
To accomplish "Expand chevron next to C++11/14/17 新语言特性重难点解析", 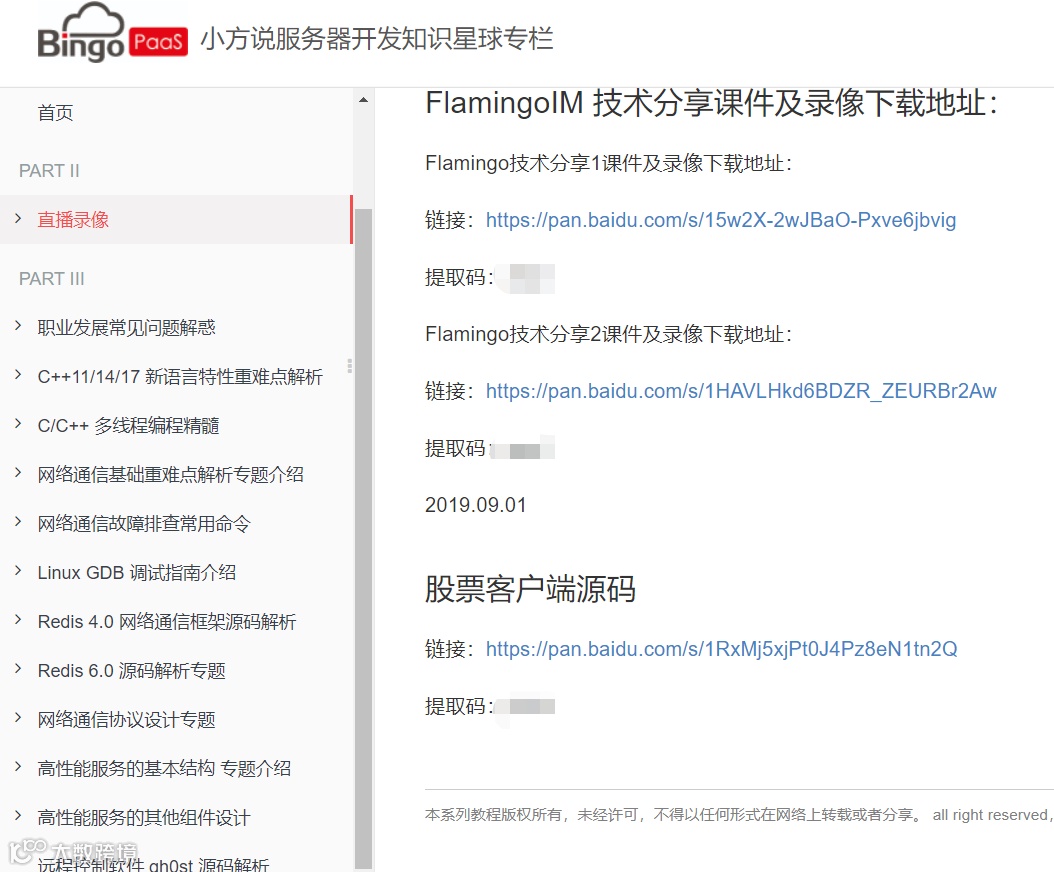I will [x=18, y=374].
